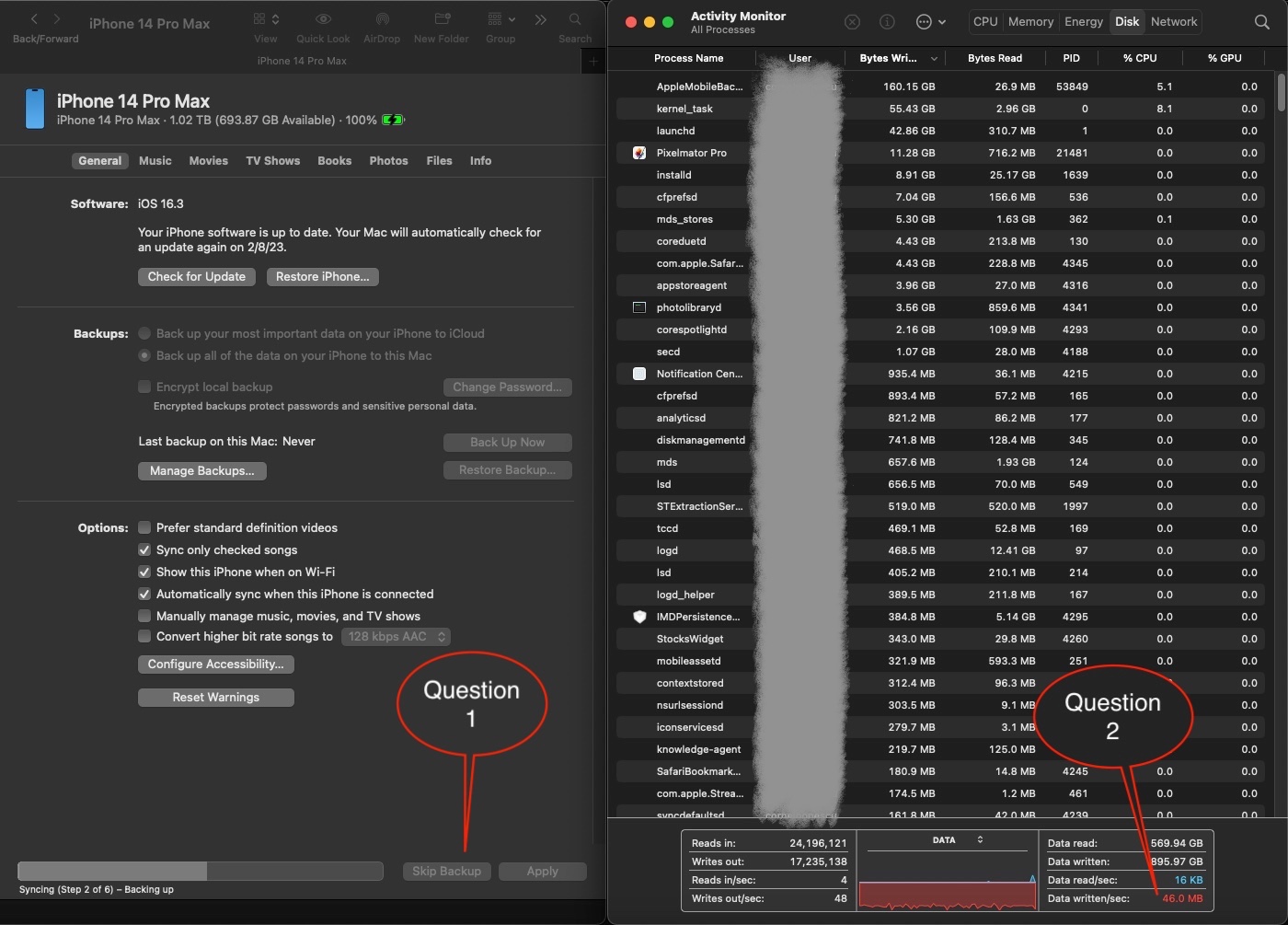Open the TV Shows tab

(273, 161)
